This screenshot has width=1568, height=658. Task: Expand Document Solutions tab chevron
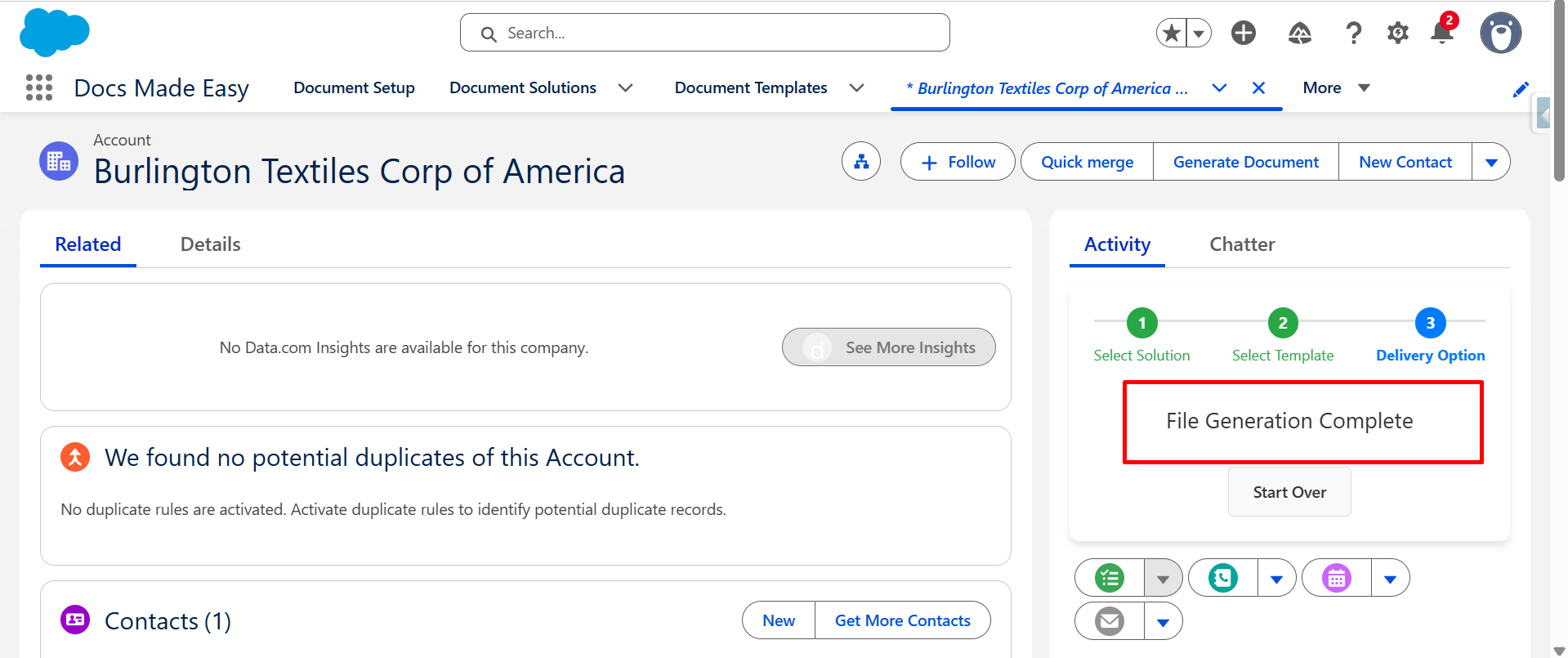[x=626, y=87]
